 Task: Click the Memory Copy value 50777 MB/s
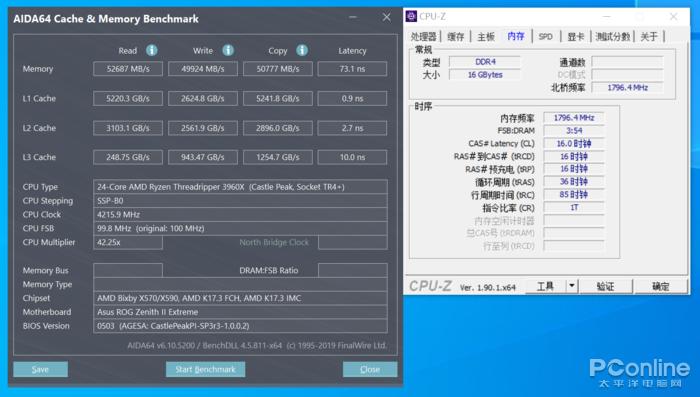click(x=278, y=69)
